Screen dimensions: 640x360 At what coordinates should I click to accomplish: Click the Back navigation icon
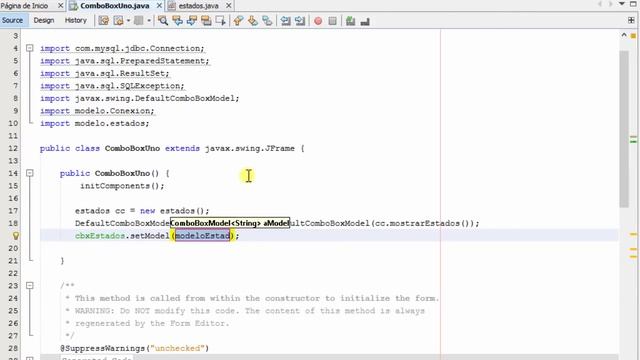(118, 21)
